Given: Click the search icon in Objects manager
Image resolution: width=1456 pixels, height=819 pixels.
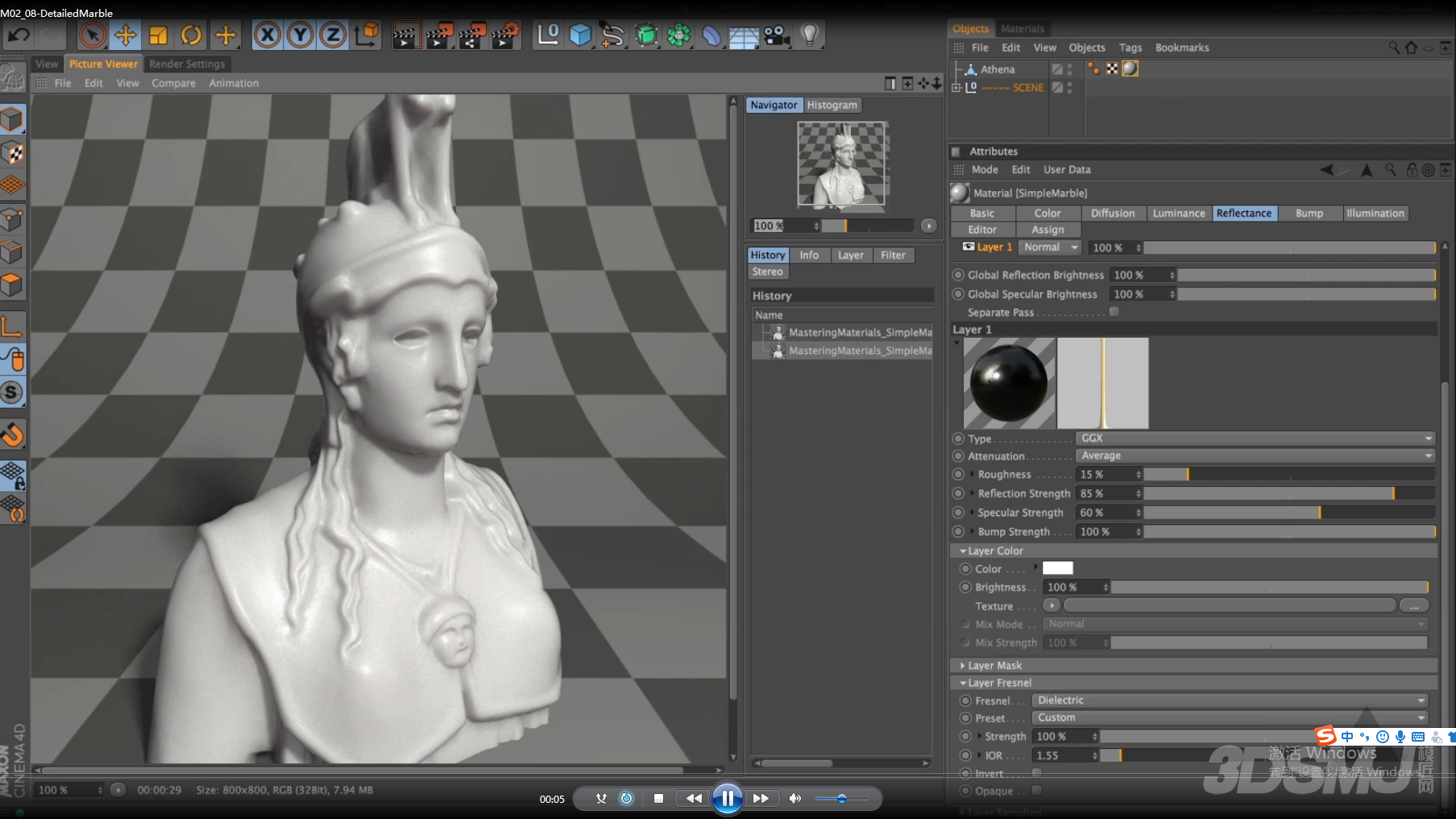Looking at the screenshot, I should click(x=1394, y=48).
